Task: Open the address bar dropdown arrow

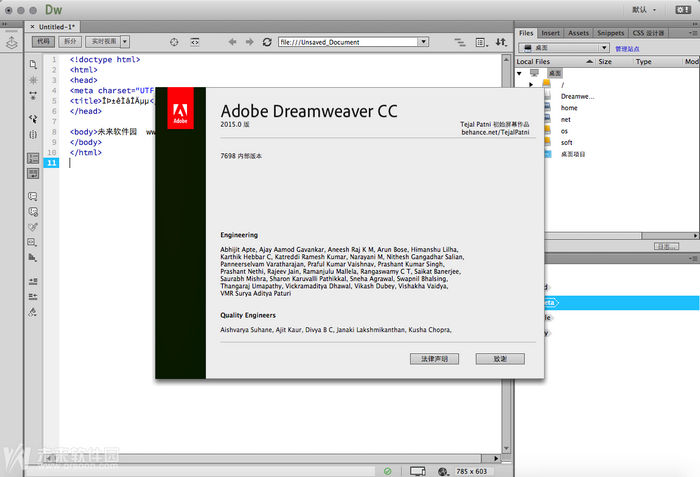Action: coord(423,42)
